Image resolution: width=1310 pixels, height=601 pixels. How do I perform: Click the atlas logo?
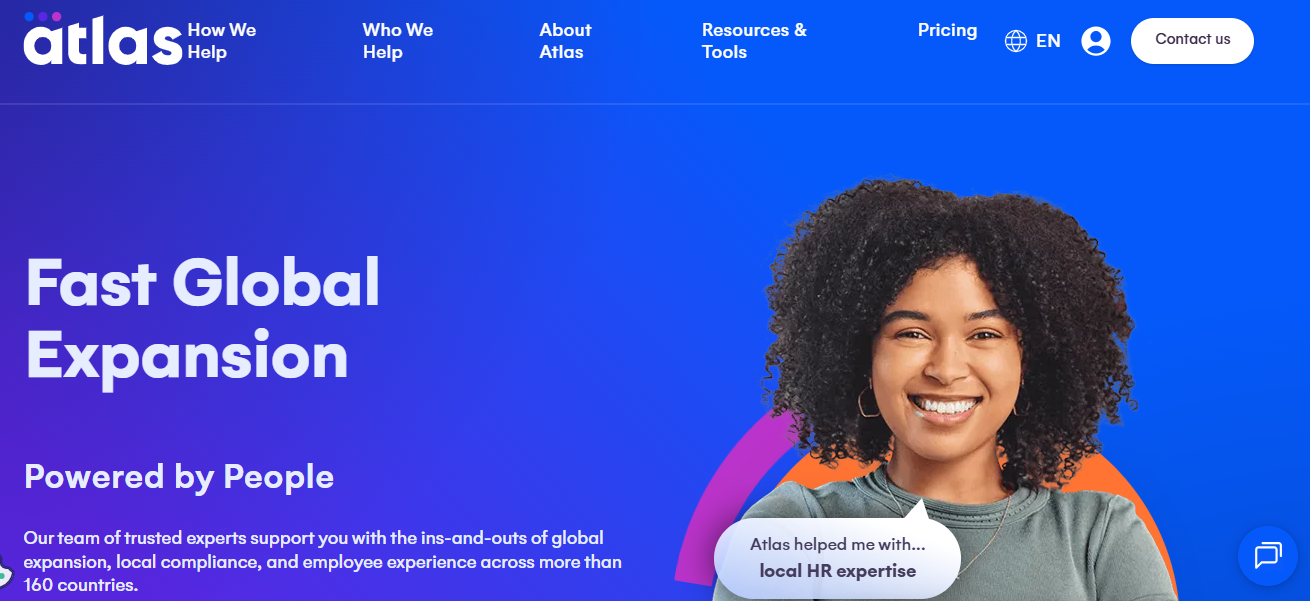pos(103,40)
